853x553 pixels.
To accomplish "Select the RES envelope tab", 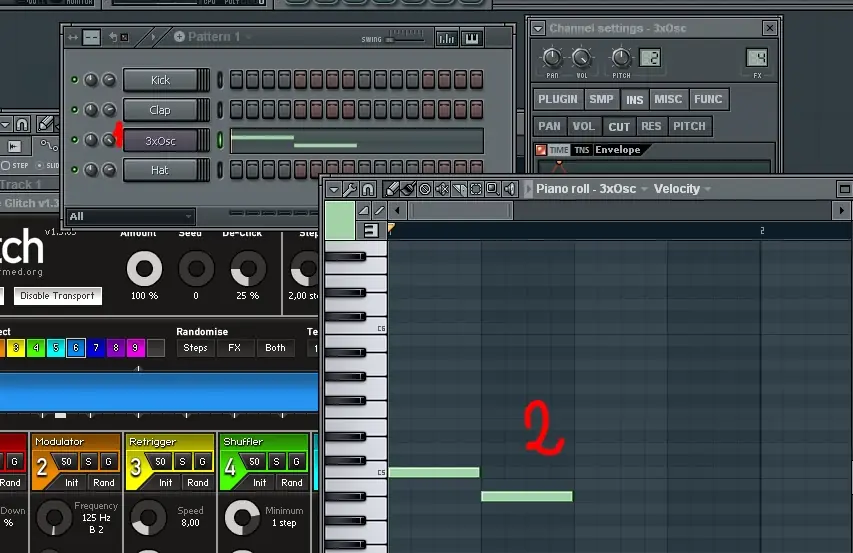I will [651, 127].
